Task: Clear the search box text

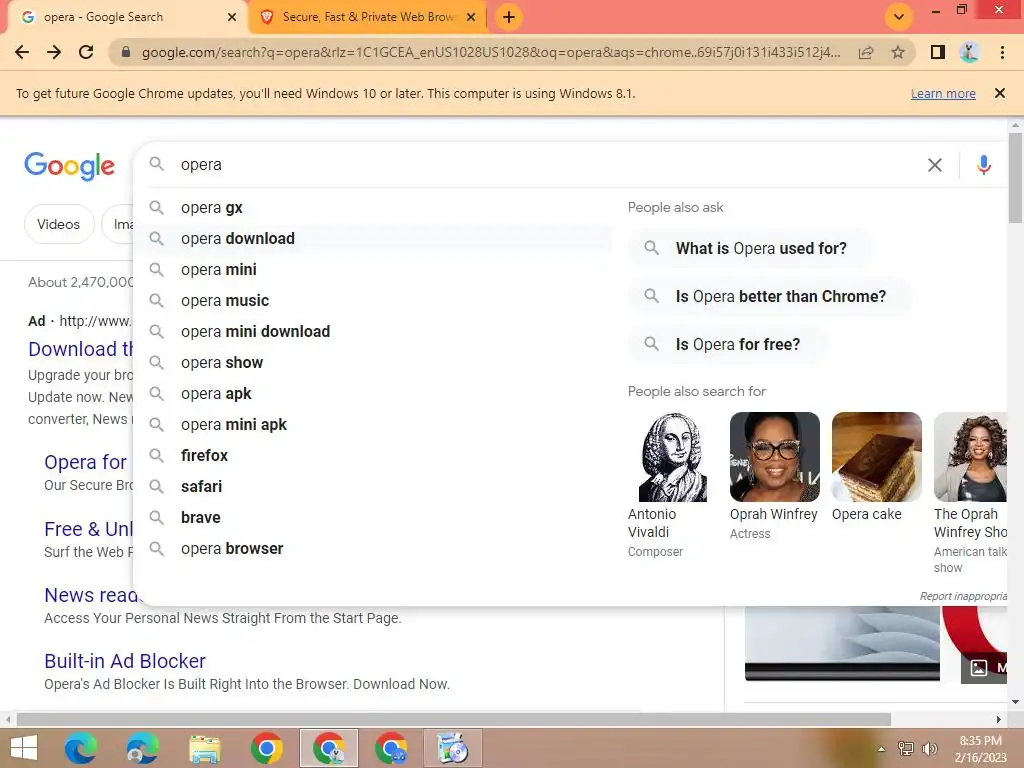Action: point(935,165)
